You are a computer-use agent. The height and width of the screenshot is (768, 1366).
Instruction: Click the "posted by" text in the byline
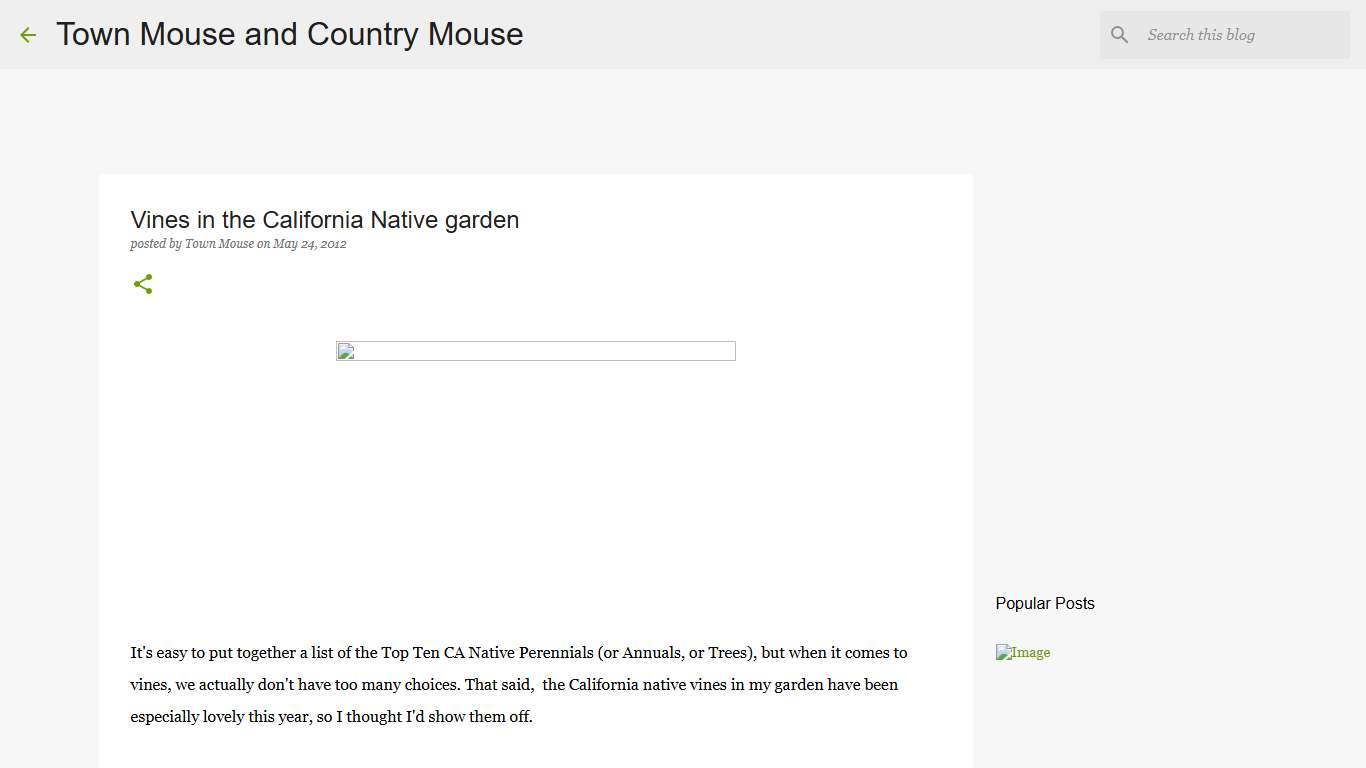click(155, 244)
